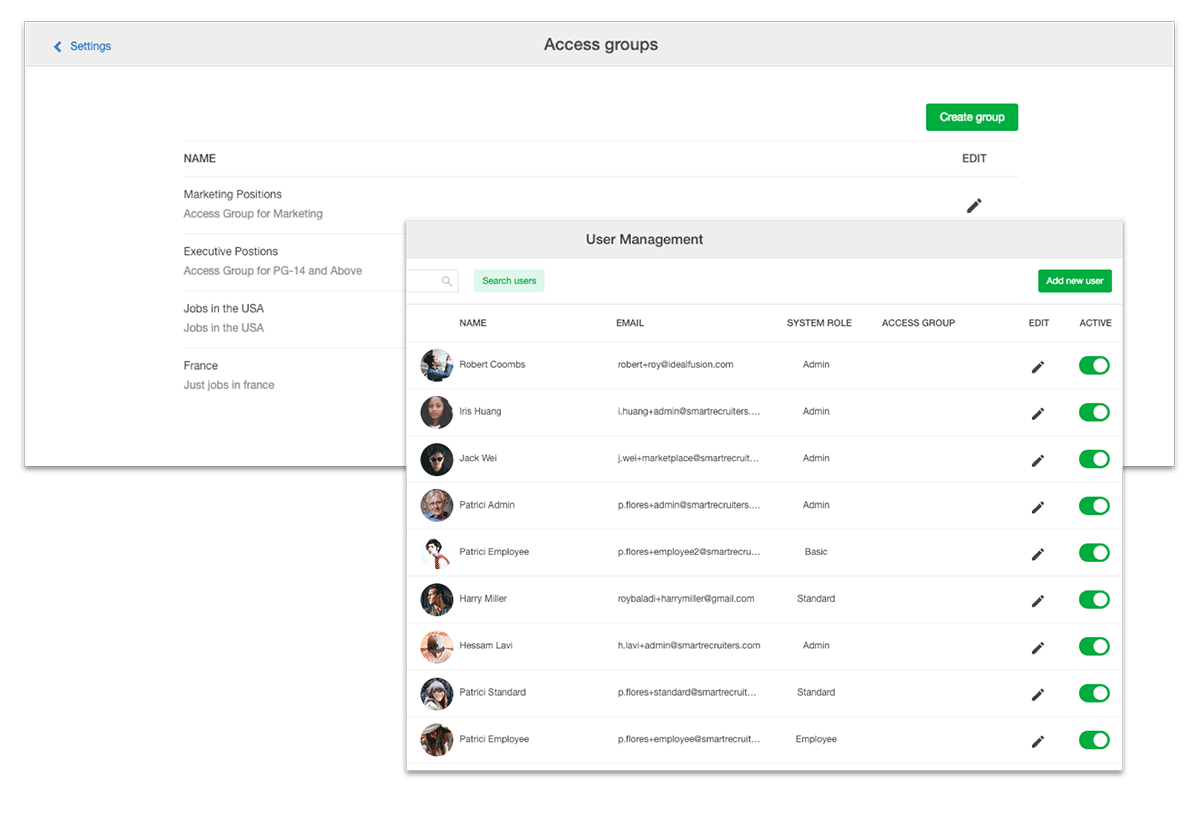1200x825 pixels.
Task: Click the edit pencil for Marketing Positions group
Action: 974,205
